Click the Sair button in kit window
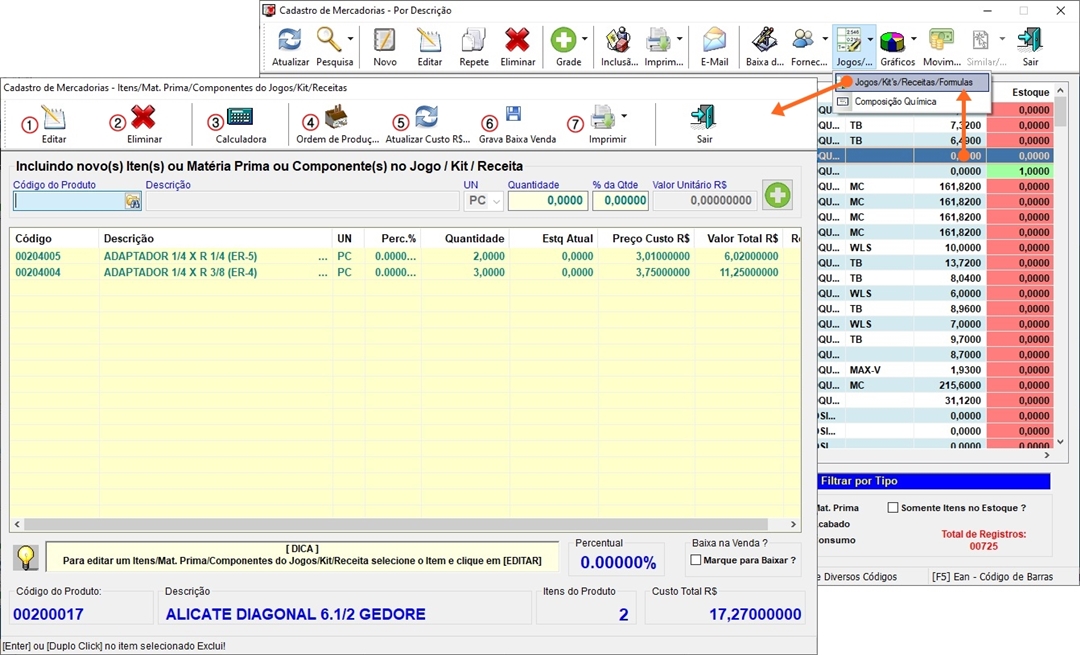This screenshot has height=655, width=1080. point(704,119)
